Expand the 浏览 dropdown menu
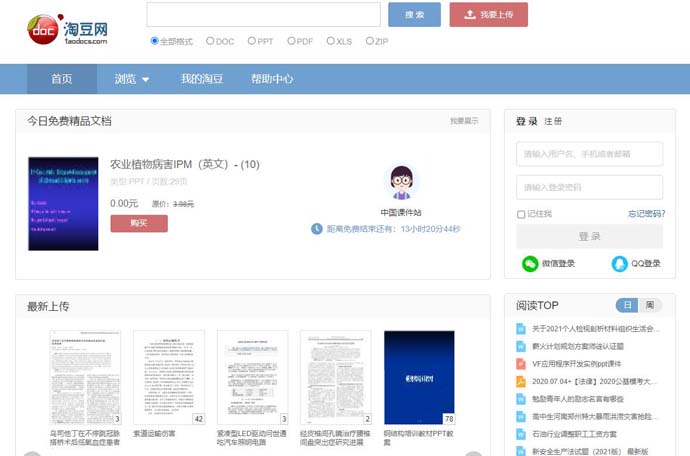The height and width of the screenshot is (456, 690). point(131,79)
